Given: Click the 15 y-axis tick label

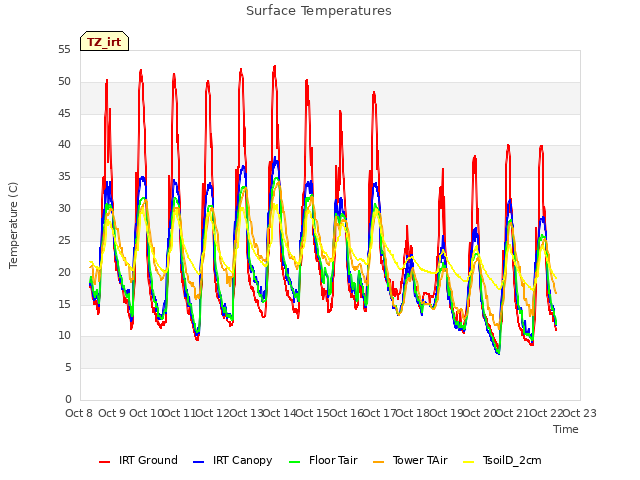Looking at the screenshot, I should click(64, 304).
